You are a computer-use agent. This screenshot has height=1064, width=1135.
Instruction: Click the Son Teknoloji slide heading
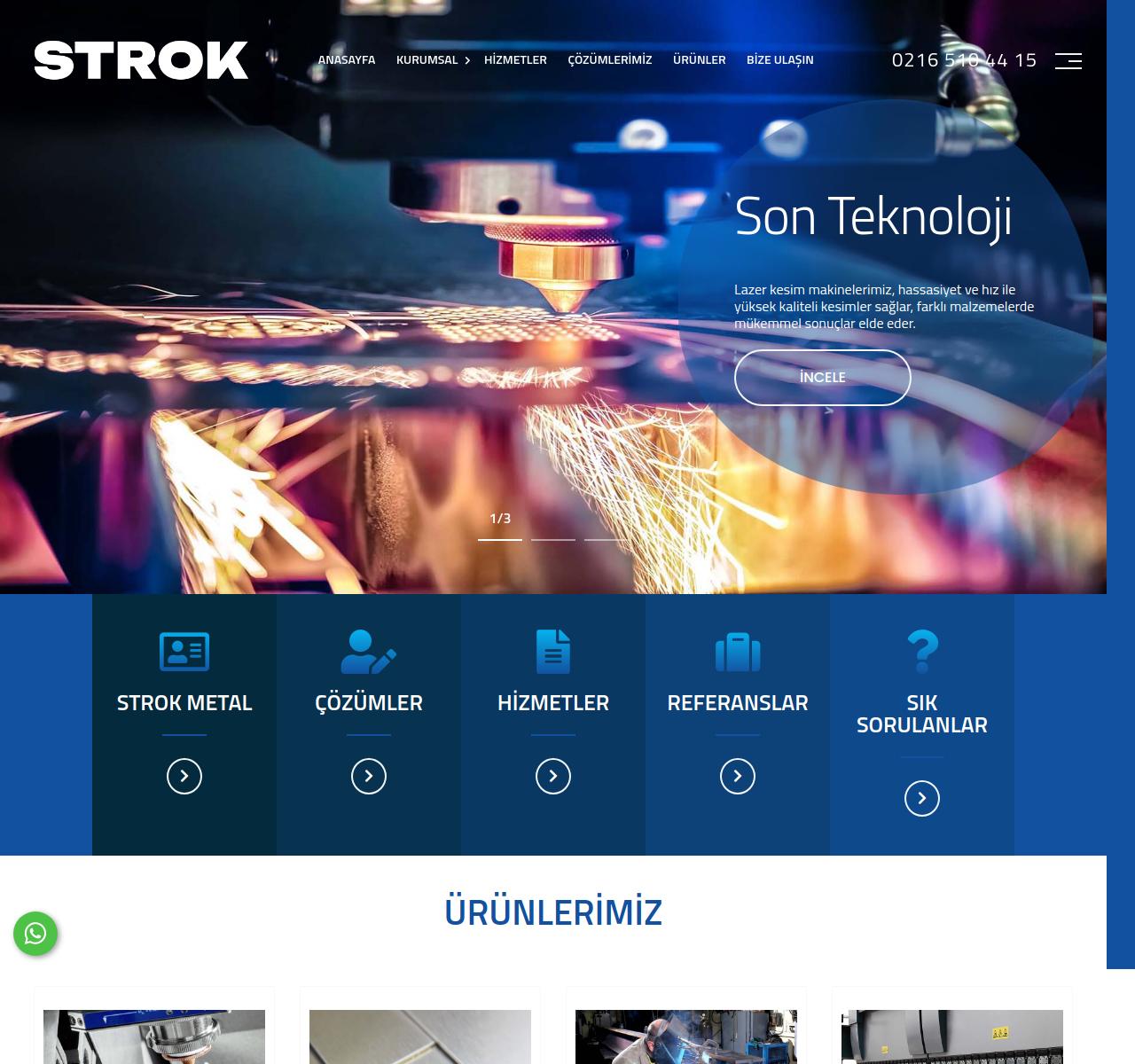coord(873,217)
